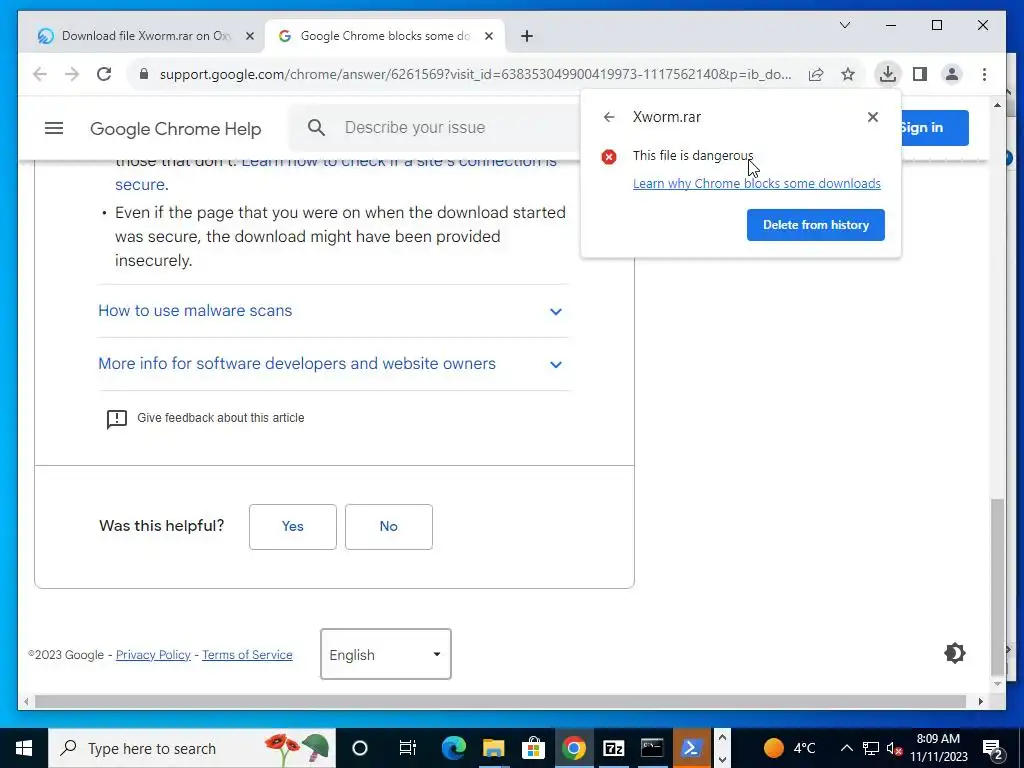The width and height of the screenshot is (1024, 768).
Task: Open the notification center icon
Action: pos(993,749)
